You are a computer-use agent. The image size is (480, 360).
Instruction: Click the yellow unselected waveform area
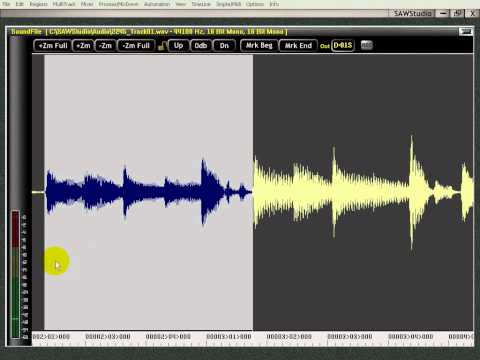click(363, 193)
